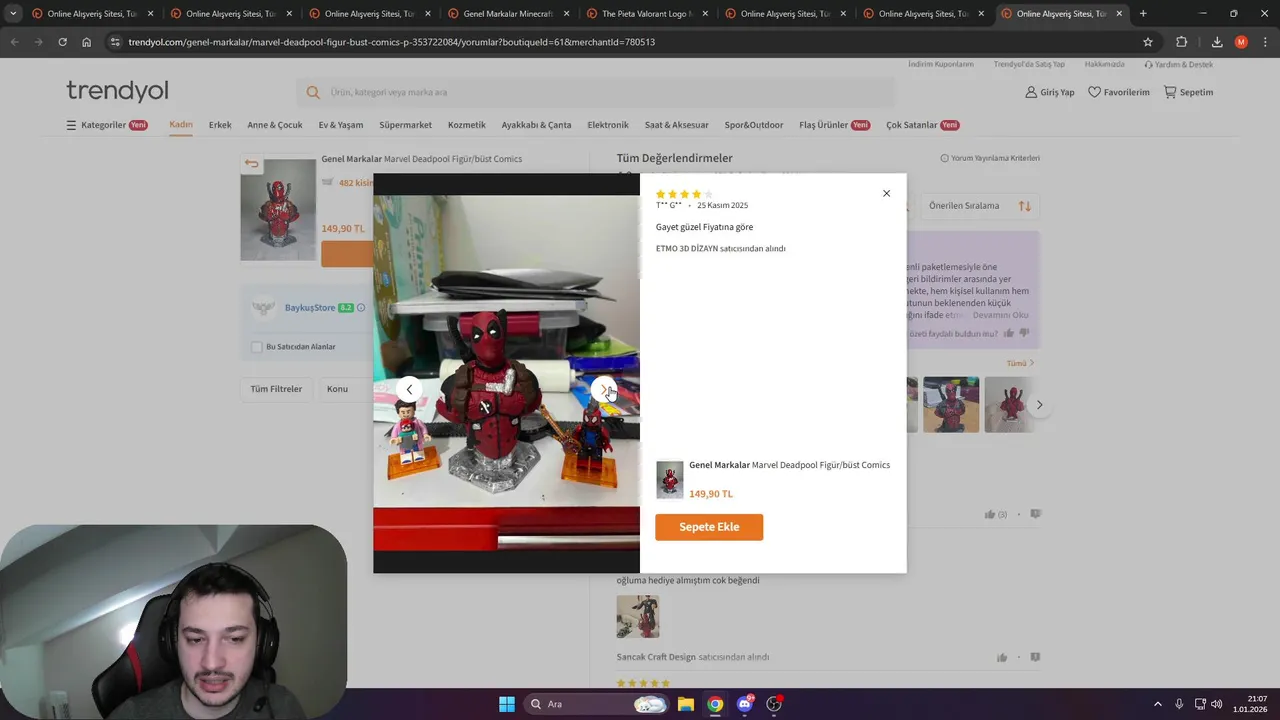This screenshot has height=720, width=1280.
Task: Like the Sancak Craft Design review
Action: (x=1001, y=657)
